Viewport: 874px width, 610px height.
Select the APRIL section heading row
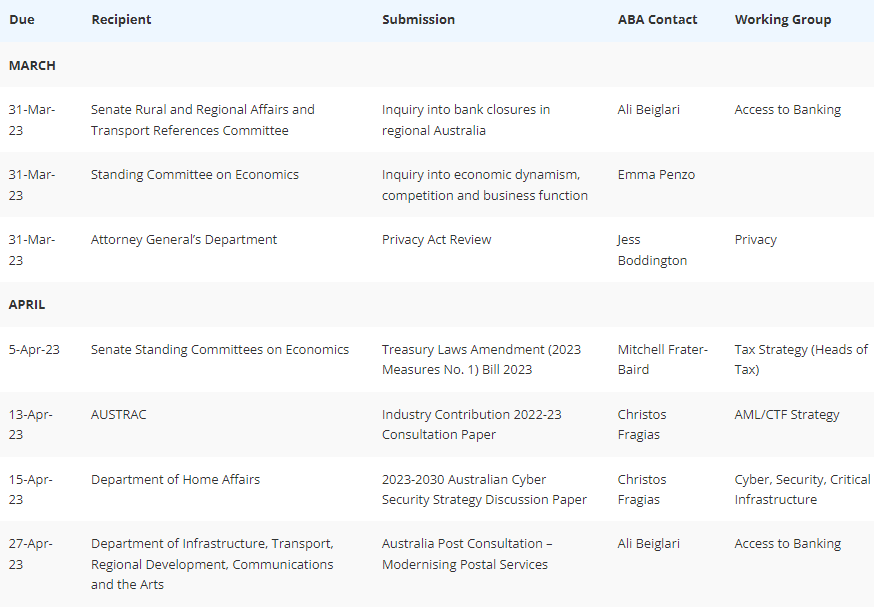pos(437,304)
